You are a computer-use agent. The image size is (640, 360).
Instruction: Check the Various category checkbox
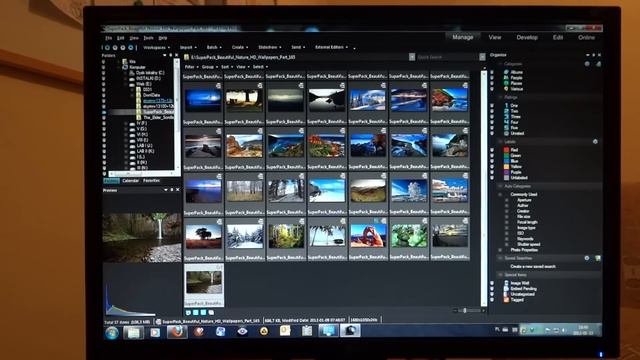point(492,89)
